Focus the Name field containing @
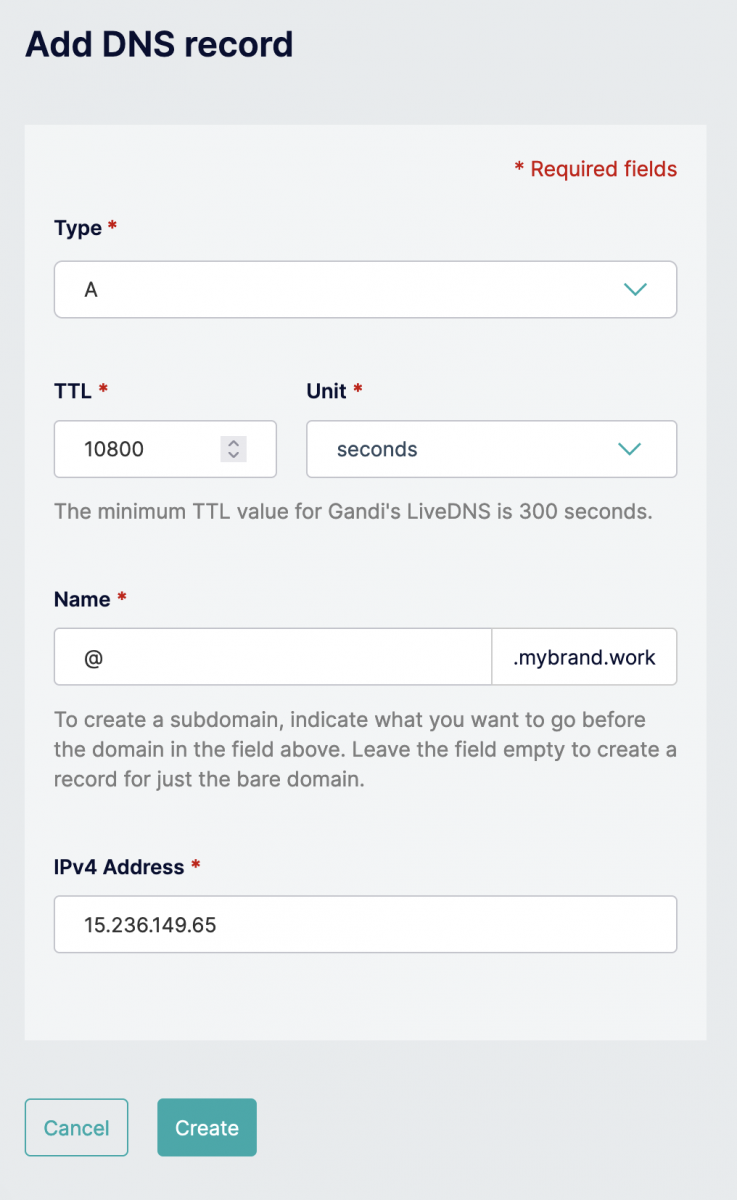This screenshot has width=737, height=1200. click(273, 657)
